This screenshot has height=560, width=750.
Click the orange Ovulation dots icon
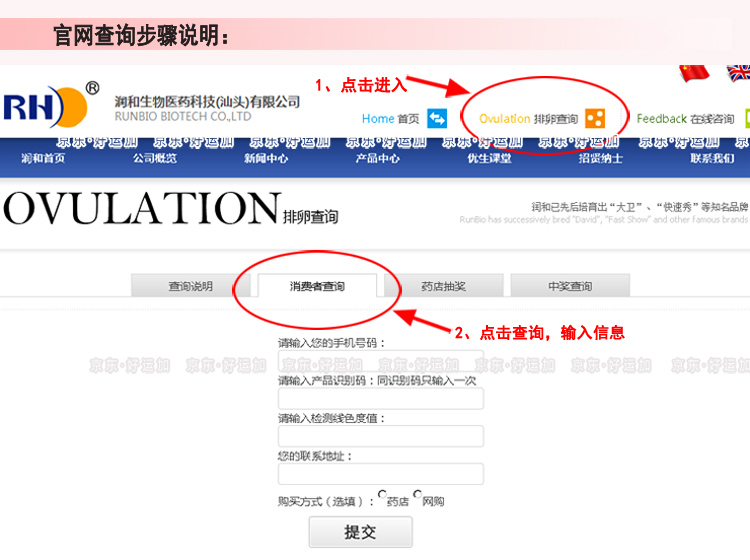point(595,118)
